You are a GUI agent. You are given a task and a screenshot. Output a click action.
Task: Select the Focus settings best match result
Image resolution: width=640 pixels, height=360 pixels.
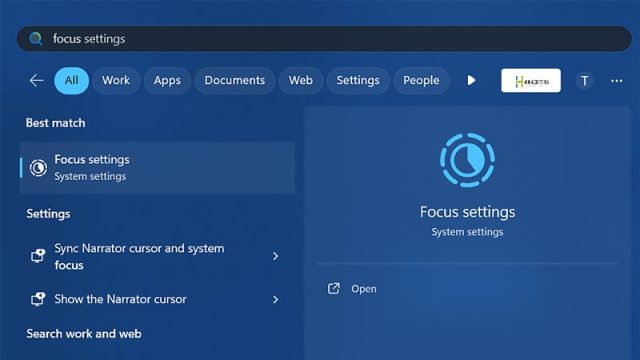coord(157,168)
